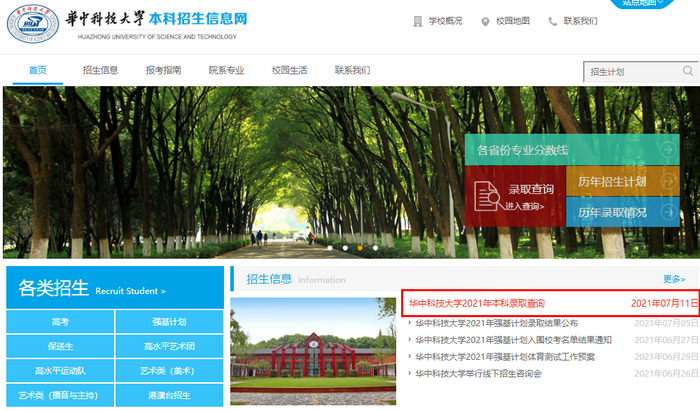Click the arrow icon on 各省份专业分数线
The width and height of the screenshot is (700, 411).
click(668, 150)
